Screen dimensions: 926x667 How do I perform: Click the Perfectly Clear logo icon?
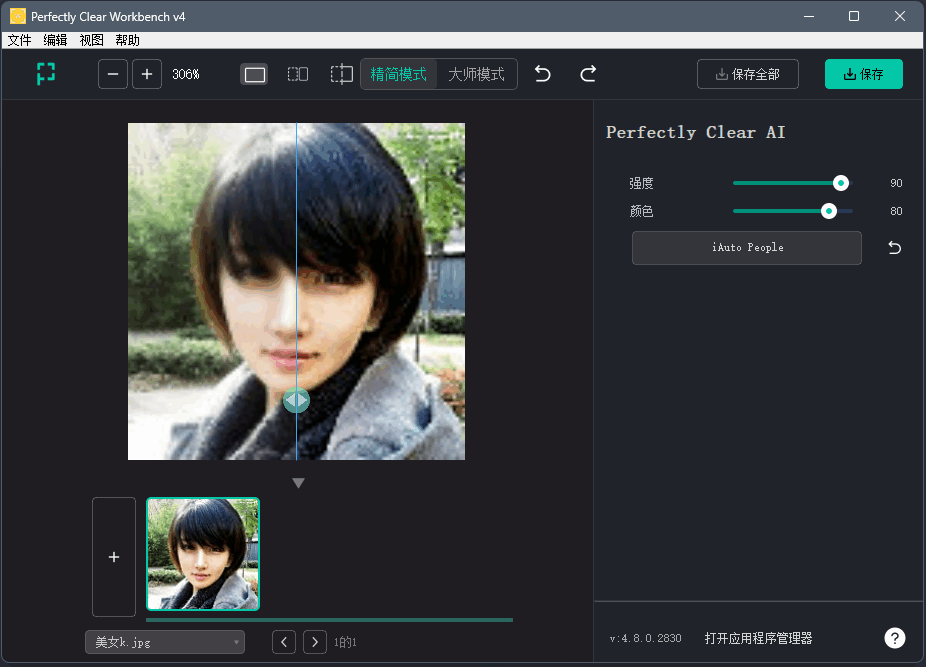point(45,74)
